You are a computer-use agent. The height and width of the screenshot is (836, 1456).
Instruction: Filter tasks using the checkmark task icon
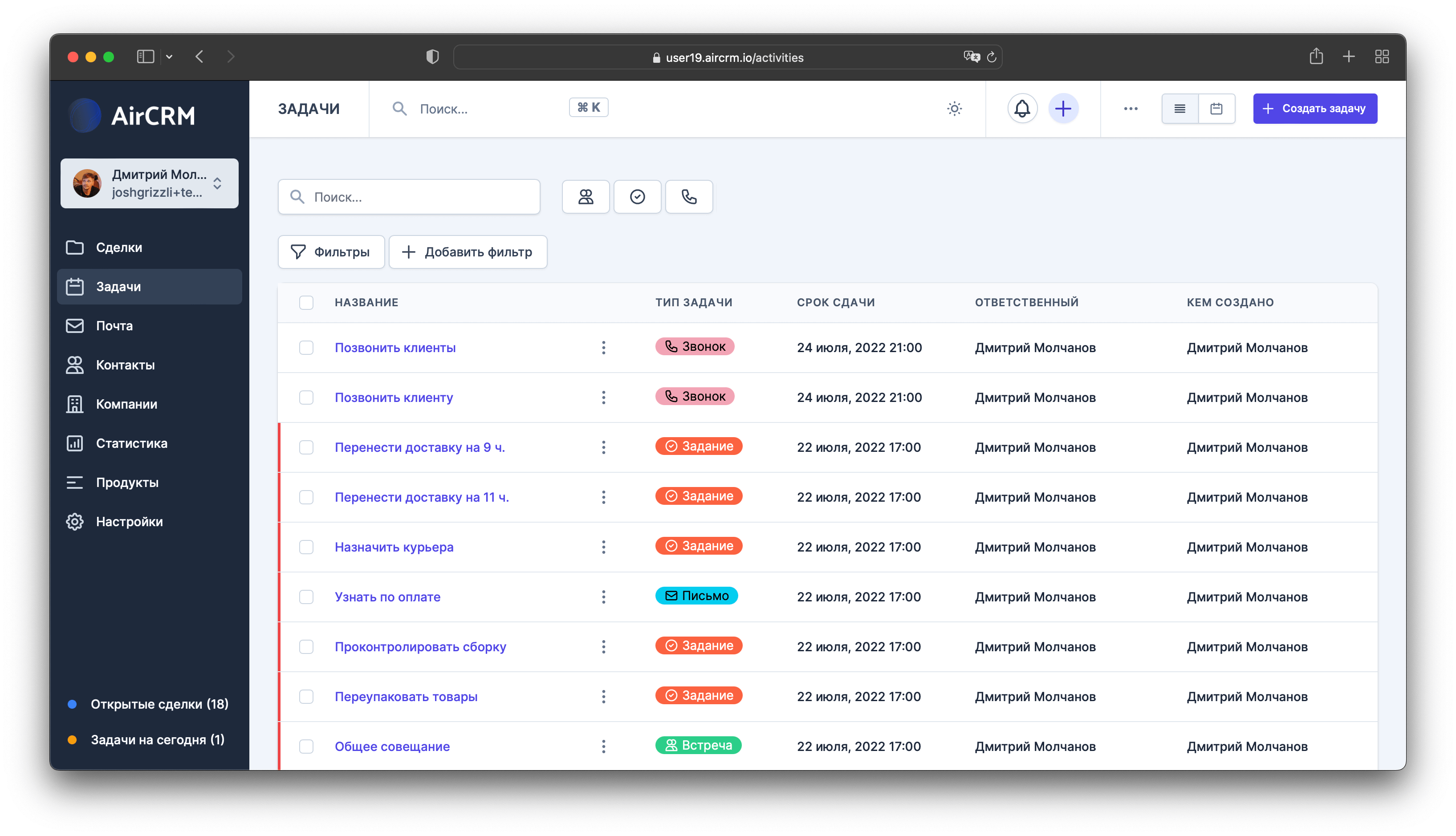pyautogui.click(x=637, y=196)
